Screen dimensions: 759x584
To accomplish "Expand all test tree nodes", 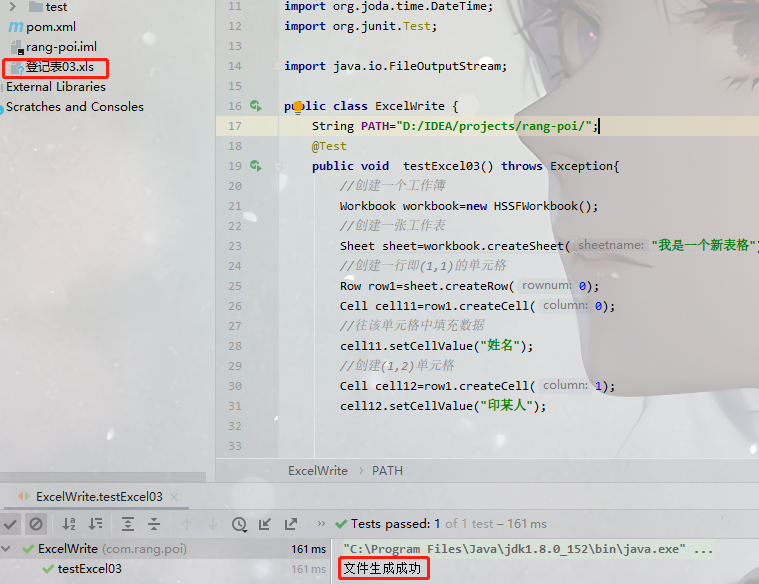I will pyautogui.click(x=128, y=524).
